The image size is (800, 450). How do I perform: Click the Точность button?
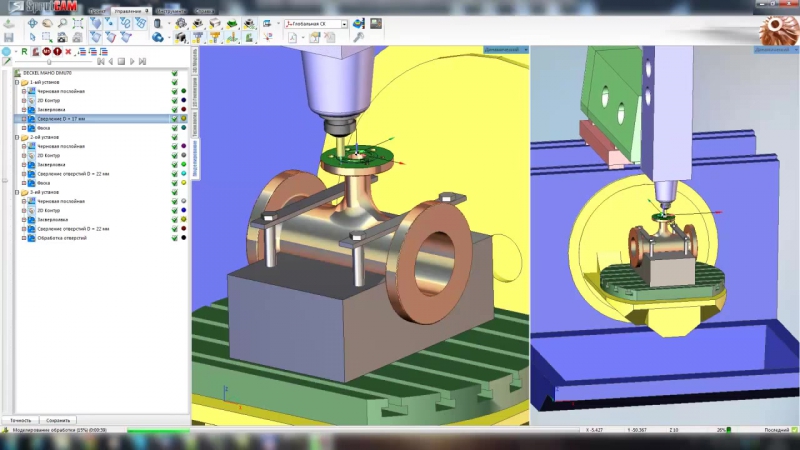tap(20, 420)
